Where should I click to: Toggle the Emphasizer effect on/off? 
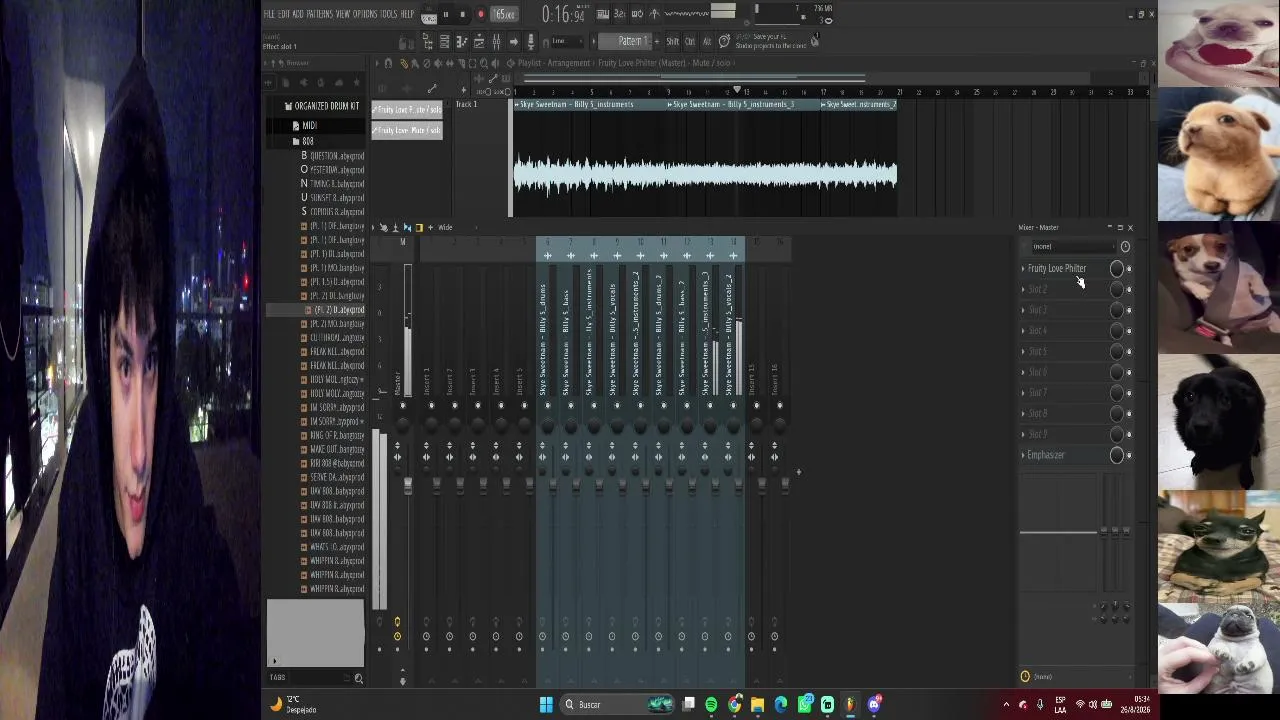pos(1130,455)
